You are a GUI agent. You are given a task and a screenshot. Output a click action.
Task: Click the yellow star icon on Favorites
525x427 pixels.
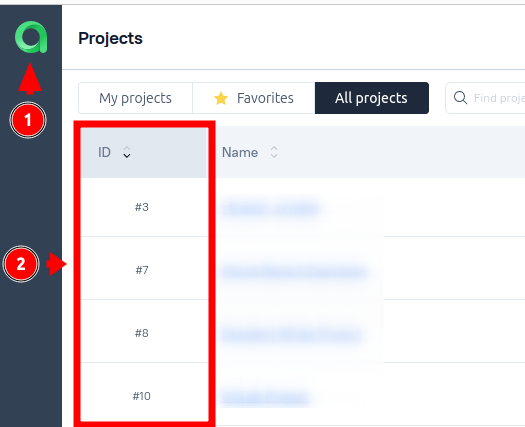pos(221,98)
